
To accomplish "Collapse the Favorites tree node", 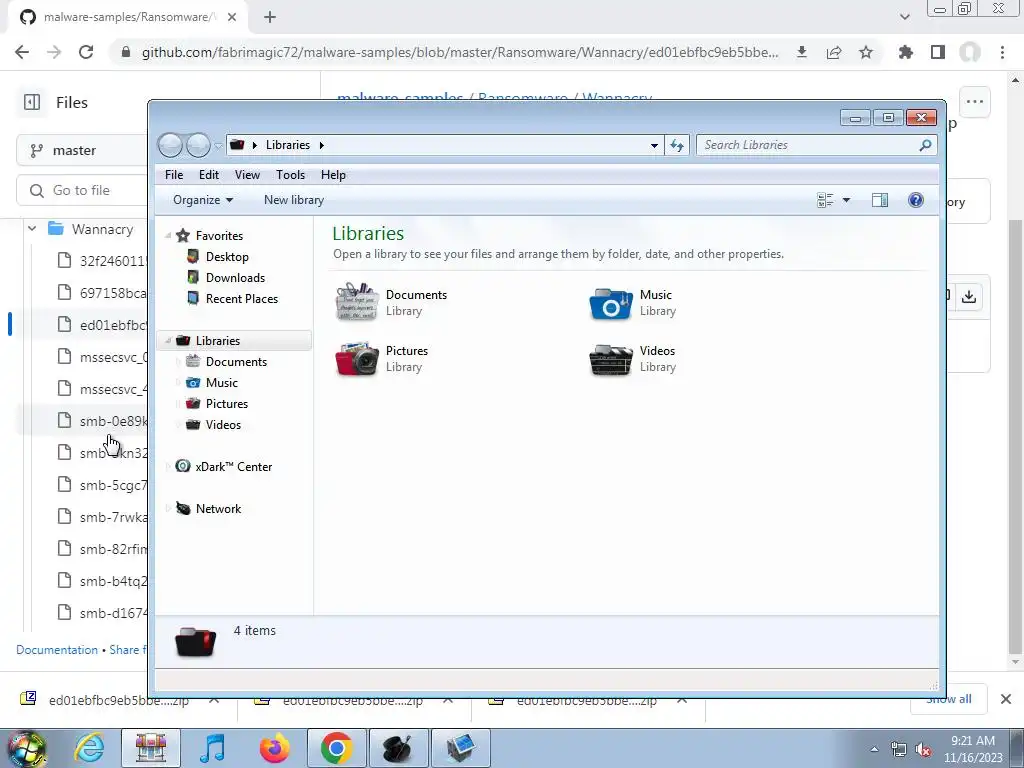I will [168, 236].
